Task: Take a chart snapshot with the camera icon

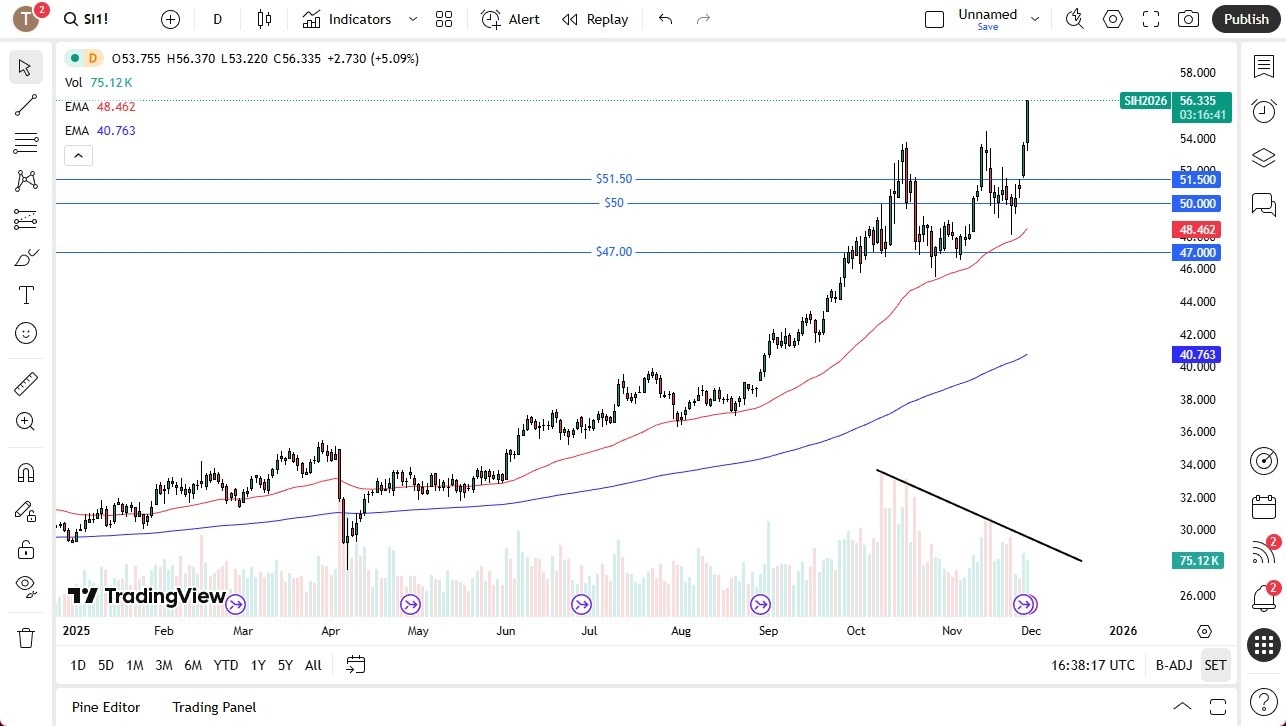Action: pos(1188,18)
